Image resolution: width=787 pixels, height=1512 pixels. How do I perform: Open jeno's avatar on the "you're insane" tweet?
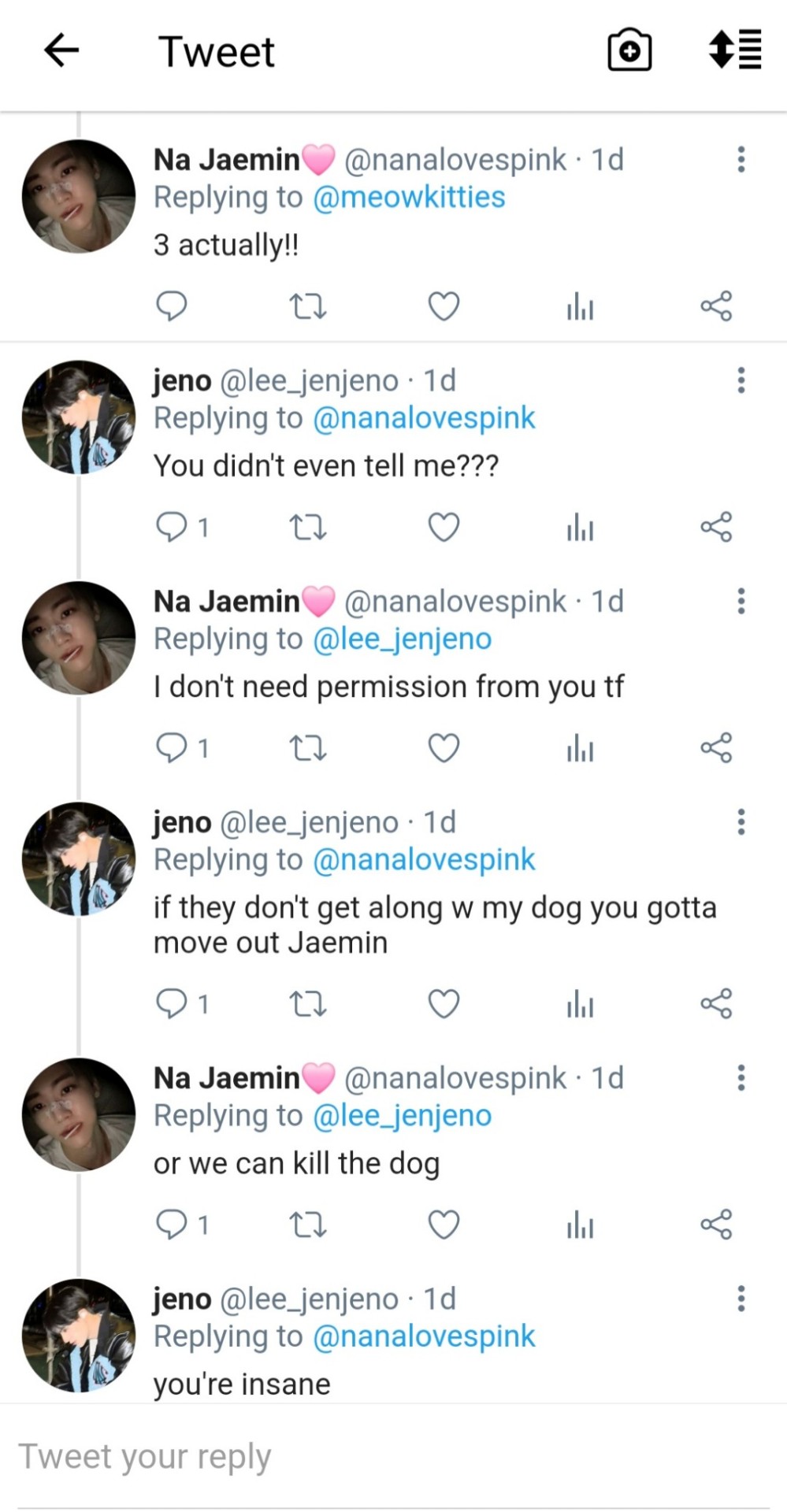(x=79, y=1336)
